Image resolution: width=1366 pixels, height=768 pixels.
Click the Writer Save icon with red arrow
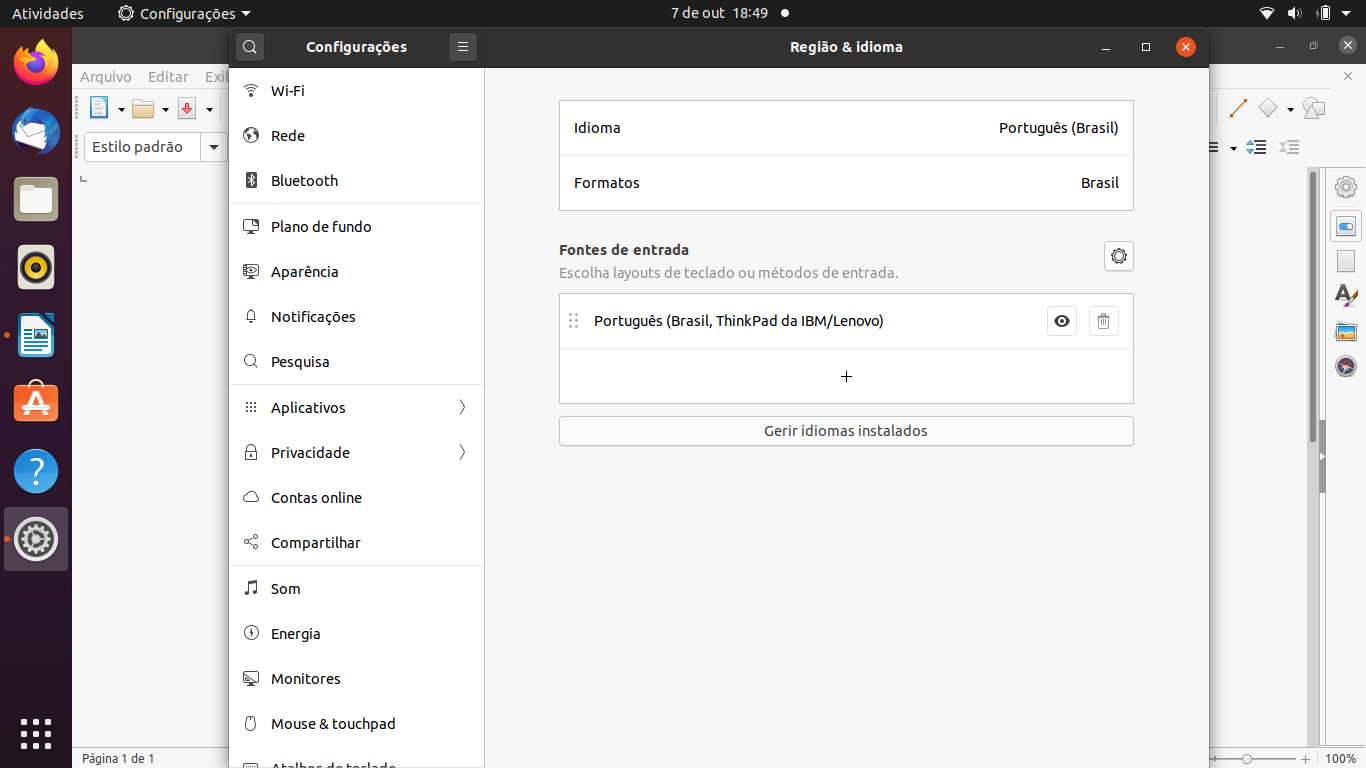tap(187, 108)
